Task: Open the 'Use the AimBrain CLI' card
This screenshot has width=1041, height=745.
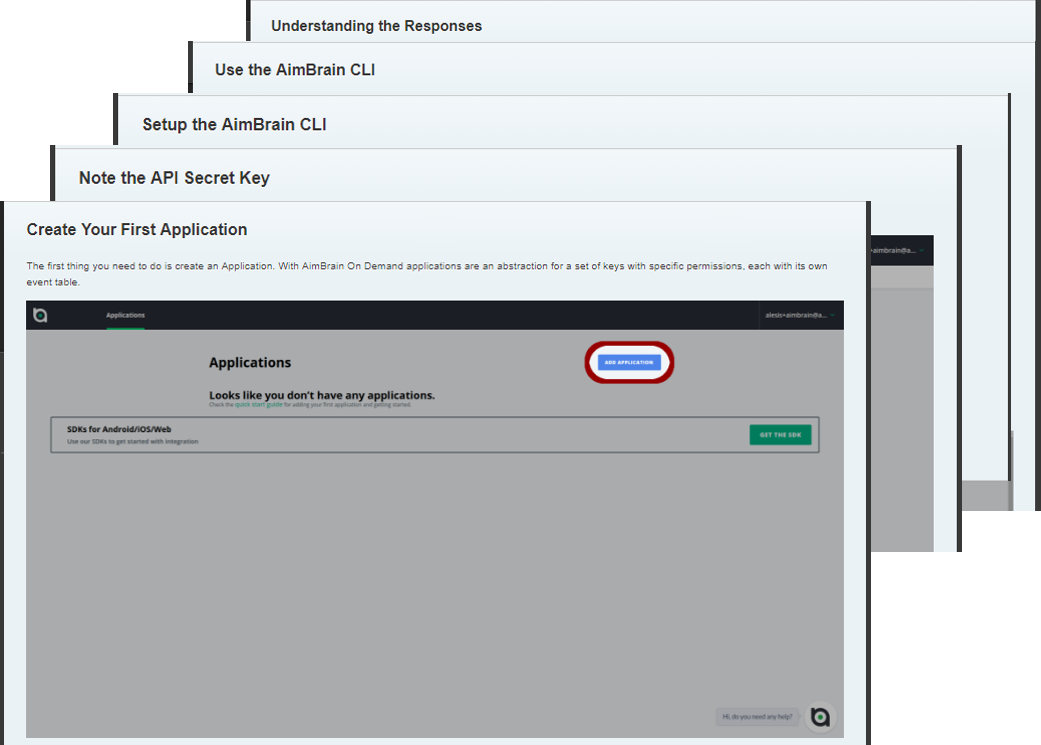Action: click(295, 70)
